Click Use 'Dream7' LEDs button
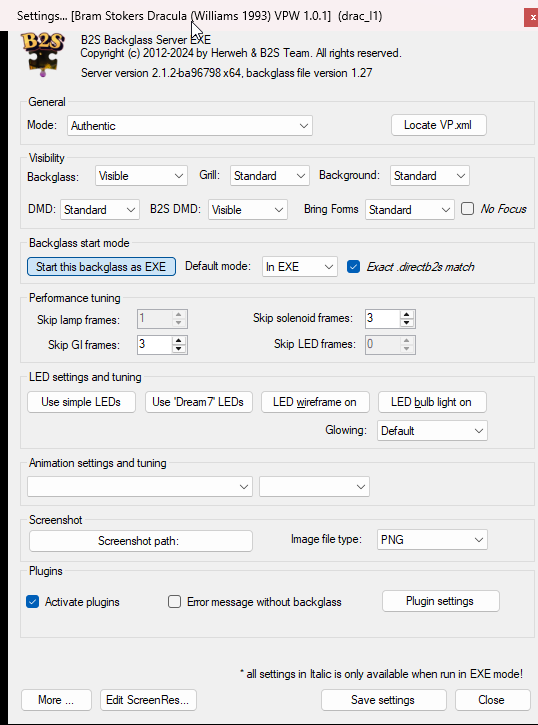Screen dimensions: 538x725 pos(199,402)
